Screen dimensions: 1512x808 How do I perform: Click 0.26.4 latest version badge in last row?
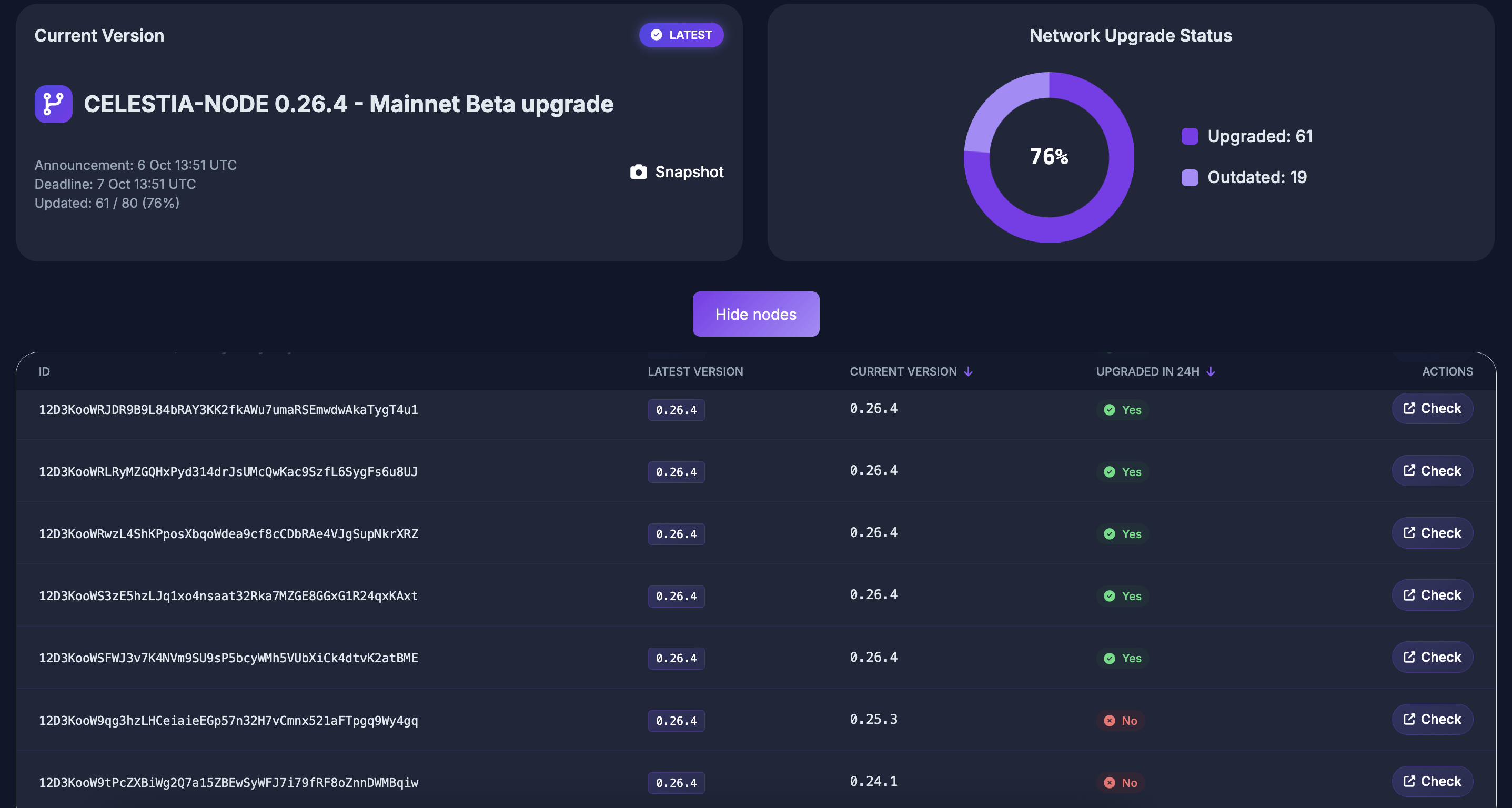click(676, 783)
